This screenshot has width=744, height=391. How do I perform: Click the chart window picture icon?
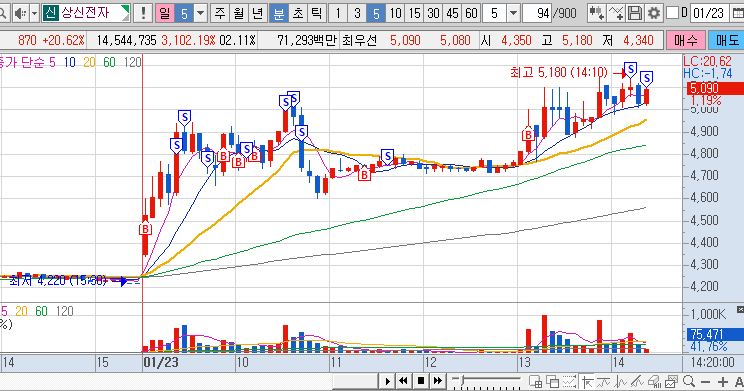pyautogui.click(x=671, y=381)
